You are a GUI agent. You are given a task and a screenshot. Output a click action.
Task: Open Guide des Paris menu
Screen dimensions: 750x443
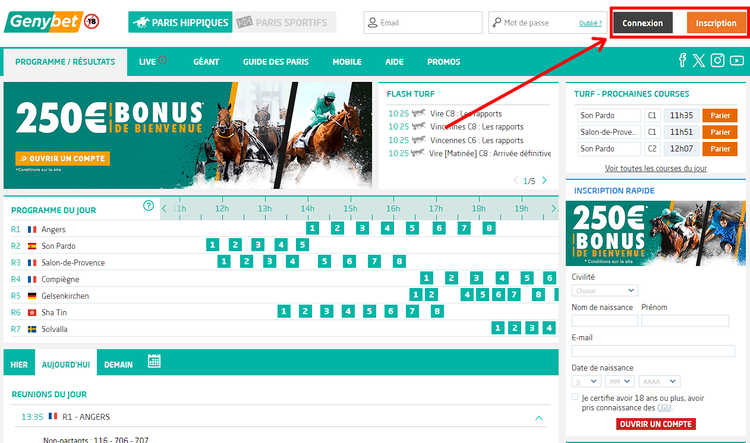point(276,62)
